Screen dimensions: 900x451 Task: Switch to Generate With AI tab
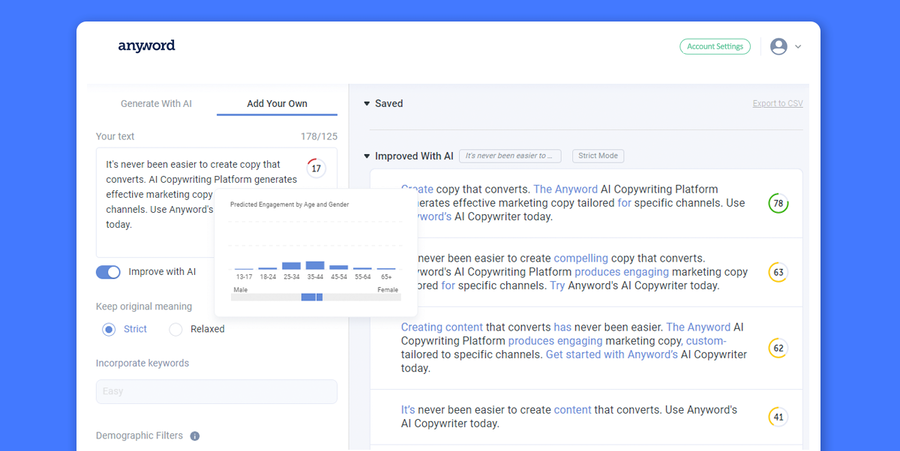coord(156,103)
